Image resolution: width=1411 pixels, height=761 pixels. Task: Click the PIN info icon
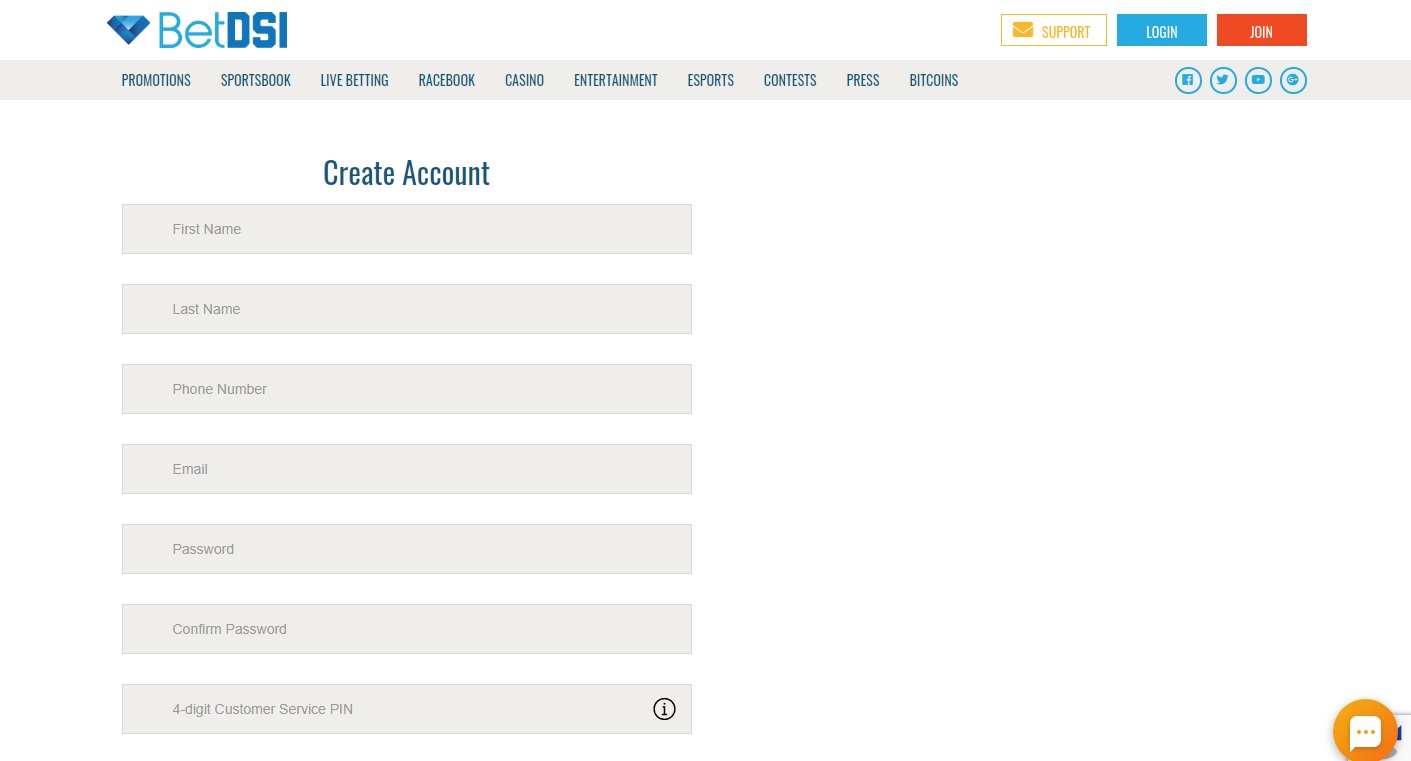coord(664,709)
